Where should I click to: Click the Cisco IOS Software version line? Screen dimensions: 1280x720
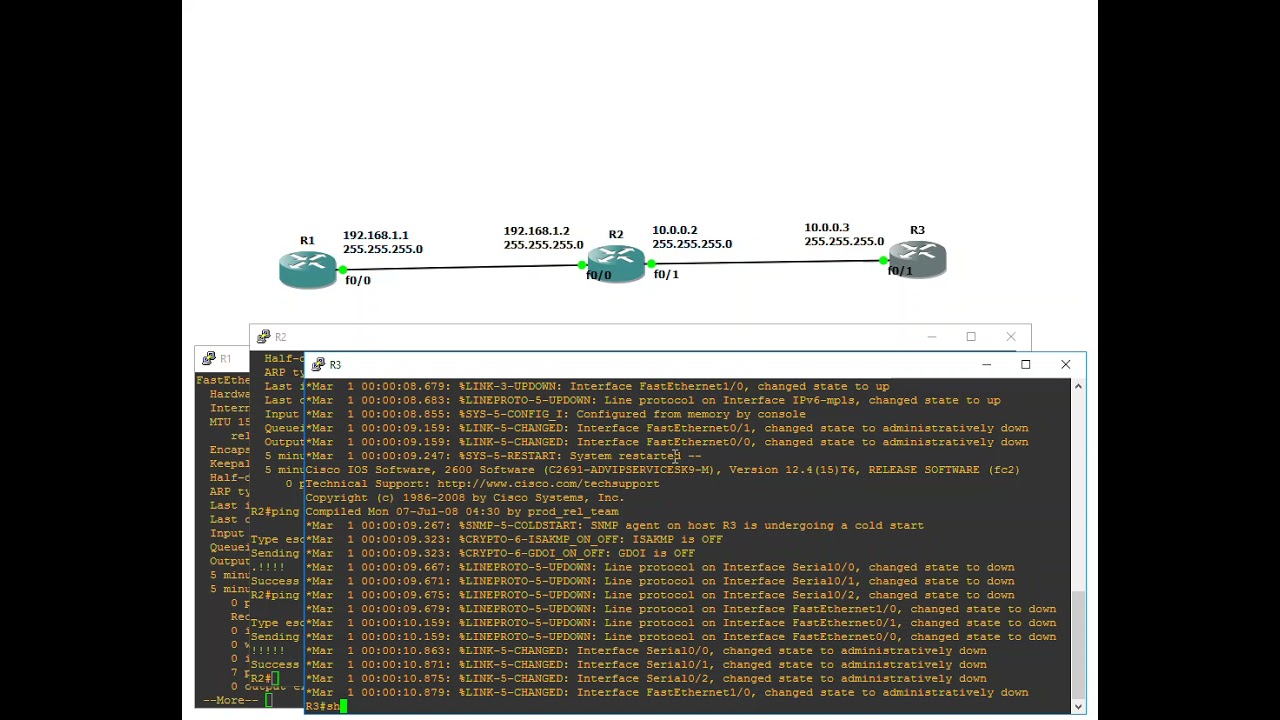pyautogui.click(x=662, y=470)
